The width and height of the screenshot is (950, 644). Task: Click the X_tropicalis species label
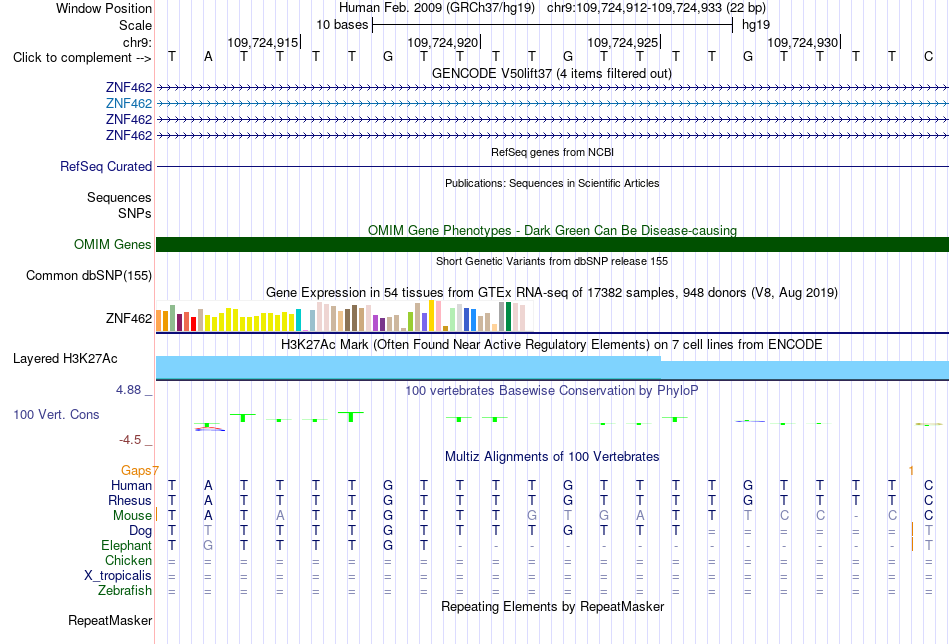(118, 576)
